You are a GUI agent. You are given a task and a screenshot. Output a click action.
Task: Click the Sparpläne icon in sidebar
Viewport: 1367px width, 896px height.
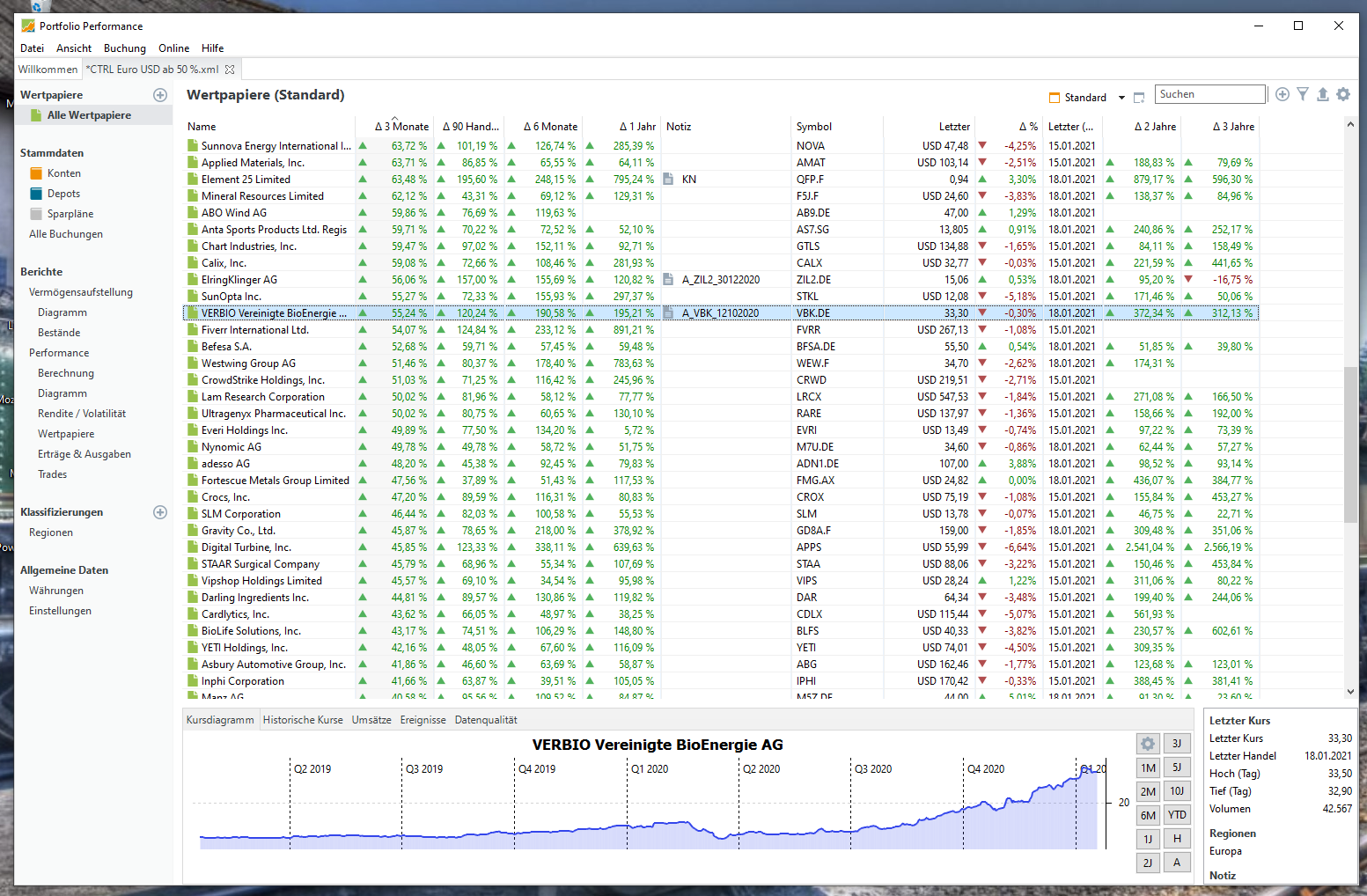click(36, 214)
